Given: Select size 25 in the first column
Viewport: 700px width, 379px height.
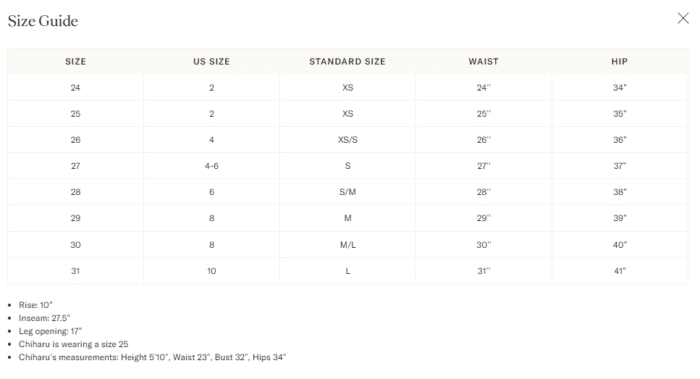Looking at the screenshot, I should click(x=75, y=114).
